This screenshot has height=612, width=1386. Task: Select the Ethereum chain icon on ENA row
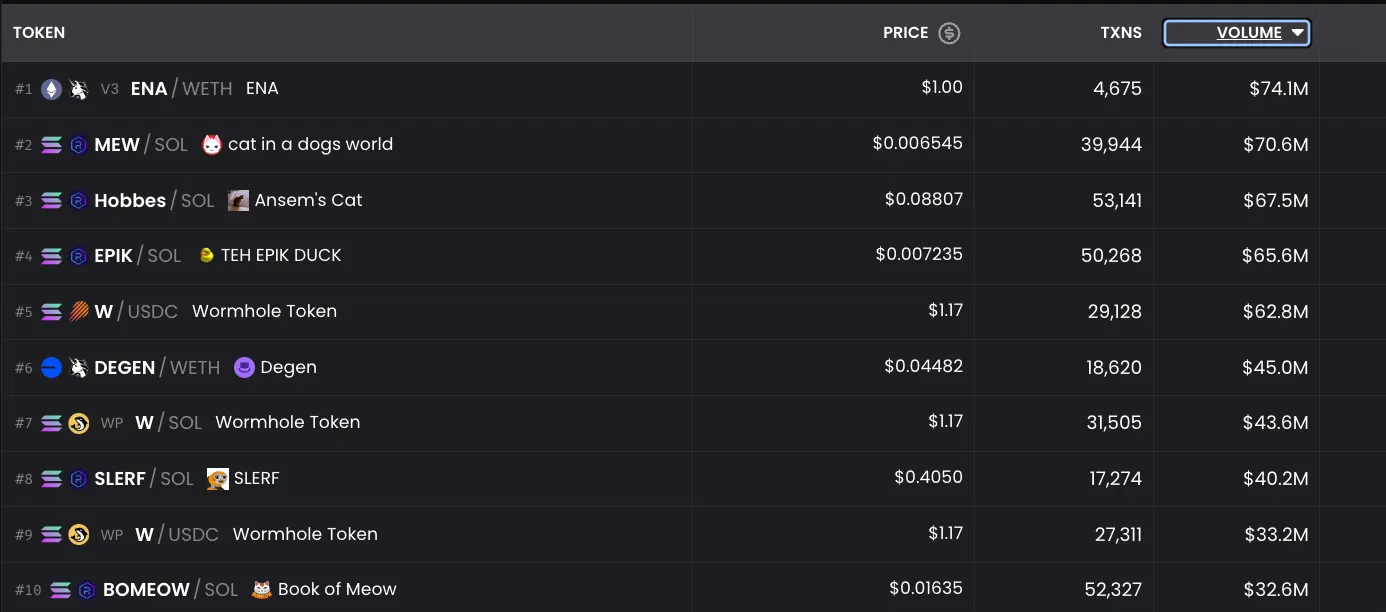click(51, 89)
